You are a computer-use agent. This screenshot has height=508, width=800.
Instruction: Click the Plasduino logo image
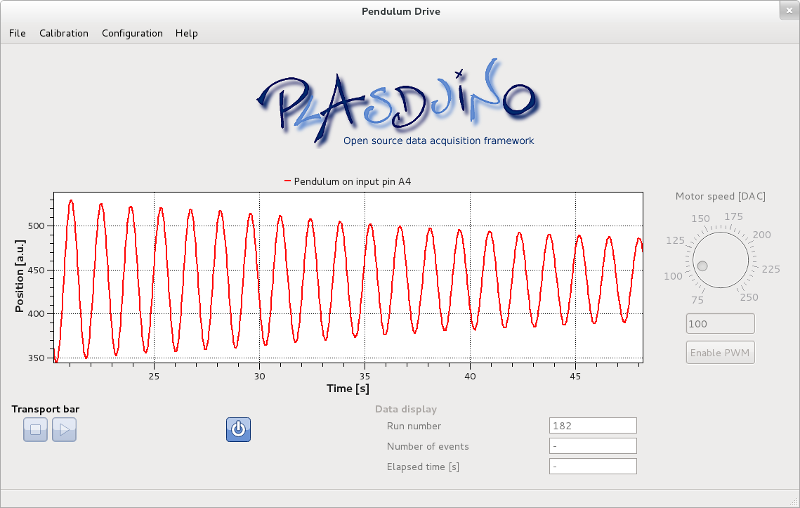398,105
